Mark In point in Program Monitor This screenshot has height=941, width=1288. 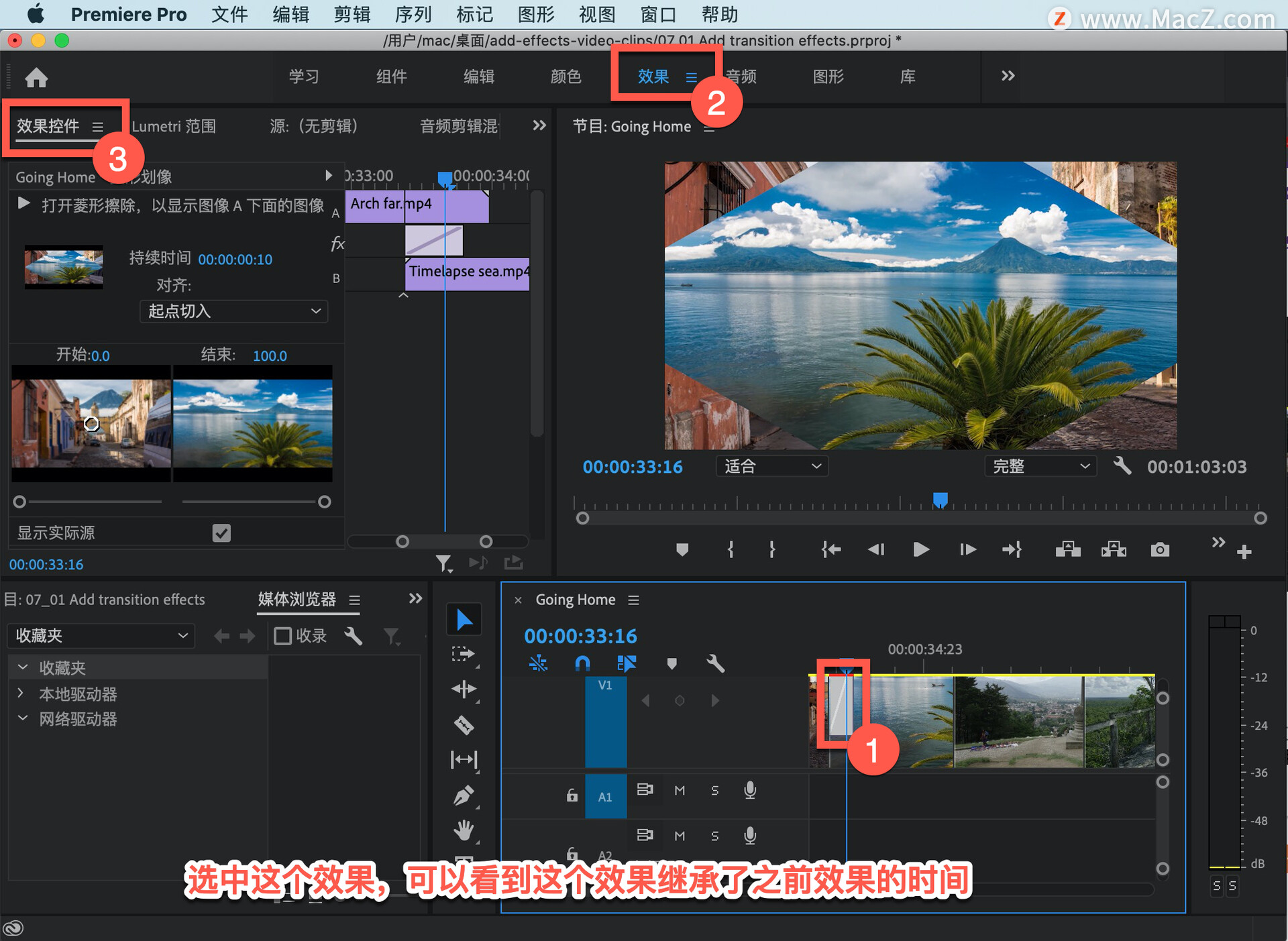pyautogui.click(x=731, y=550)
